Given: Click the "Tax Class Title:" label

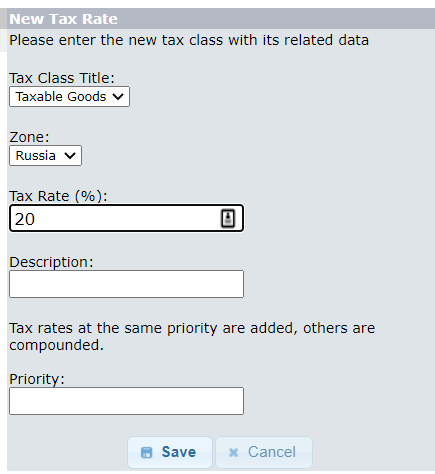Looking at the screenshot, I should 62,78.
